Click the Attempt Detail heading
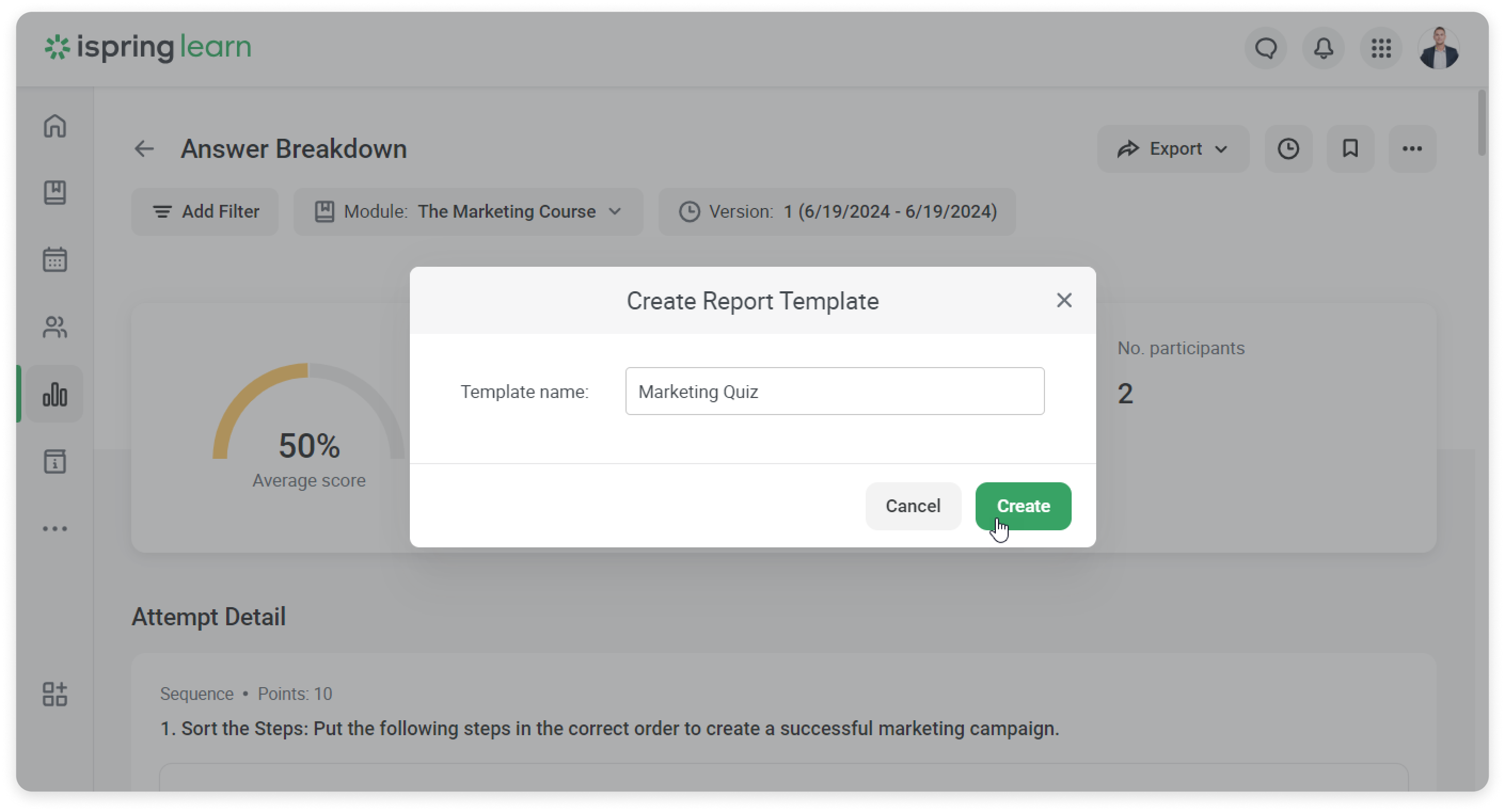The width and height of the screenshot is (1505, 812). pos(209,617)
